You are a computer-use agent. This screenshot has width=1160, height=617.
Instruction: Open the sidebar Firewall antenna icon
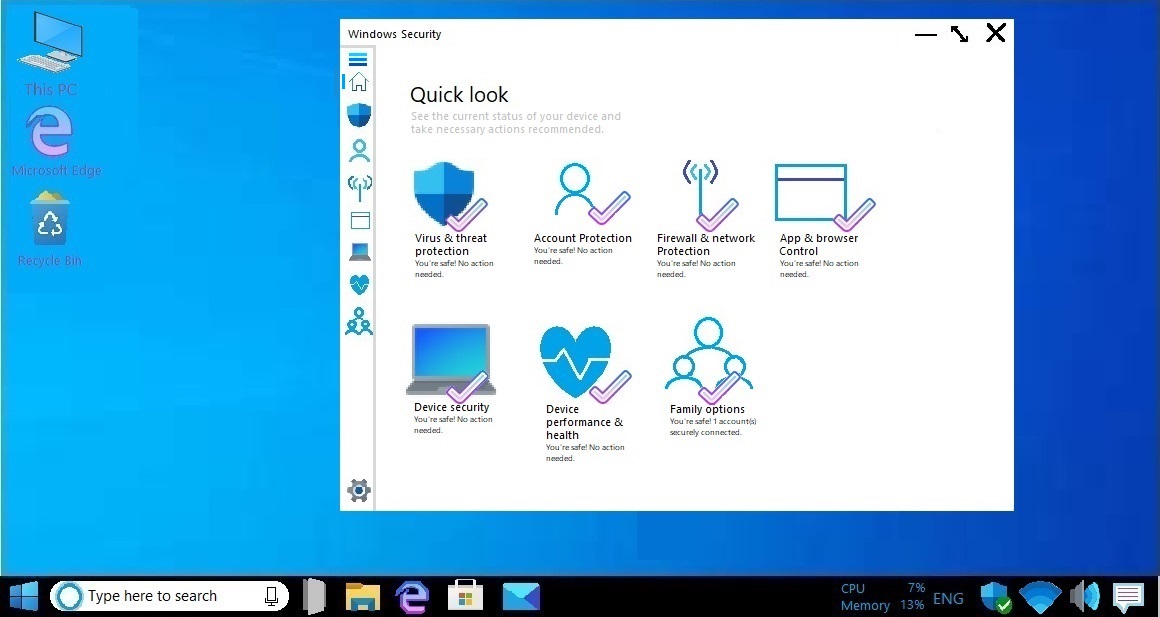click(x=360, y=187)
